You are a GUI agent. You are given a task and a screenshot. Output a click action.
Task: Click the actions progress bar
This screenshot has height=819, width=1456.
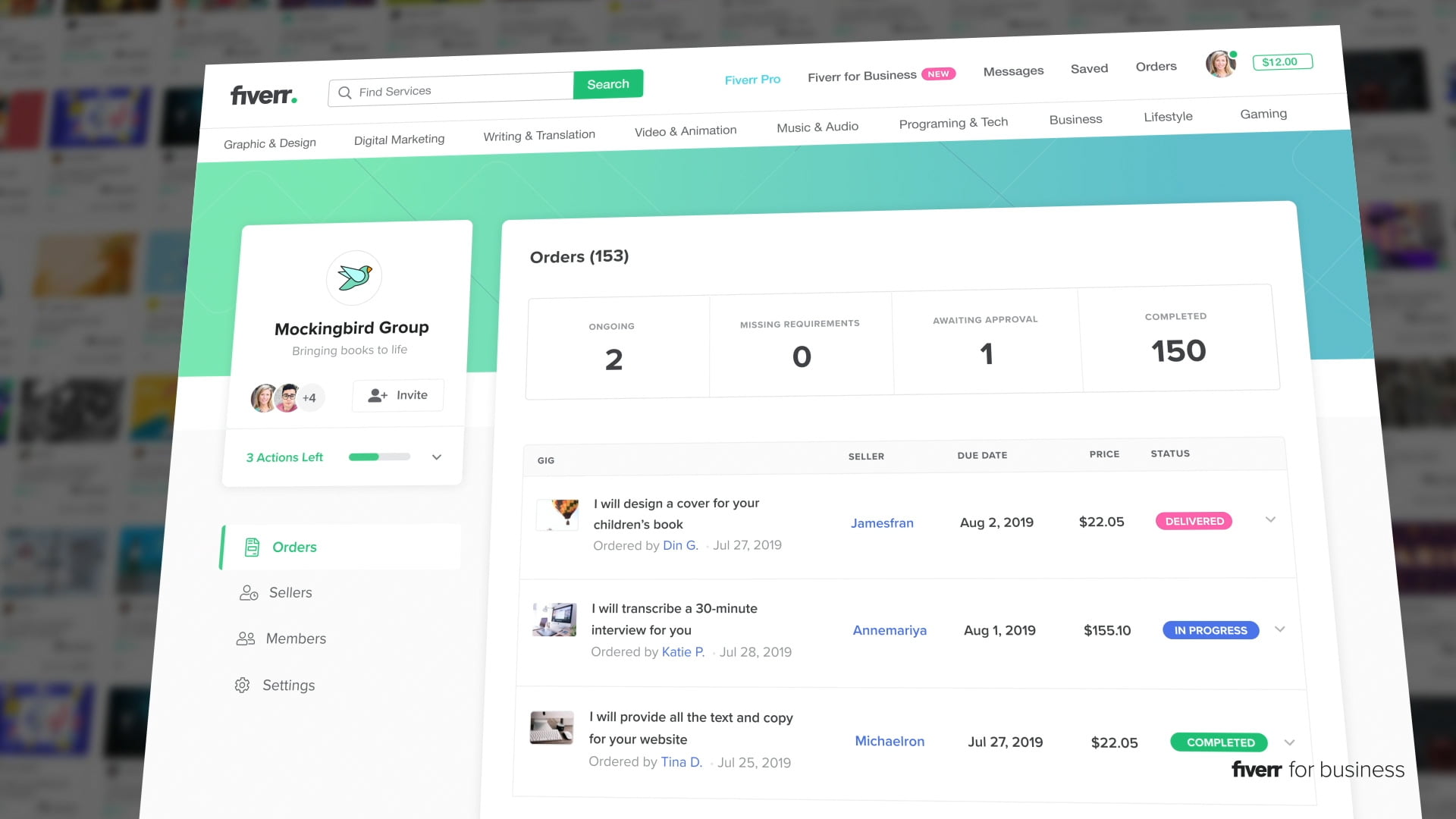[379, 457]
